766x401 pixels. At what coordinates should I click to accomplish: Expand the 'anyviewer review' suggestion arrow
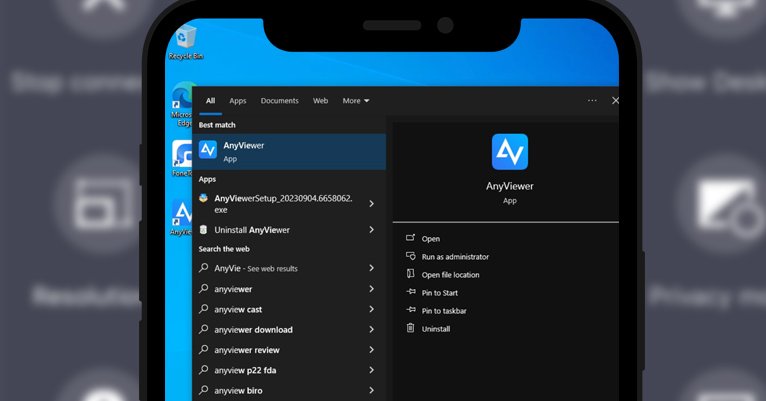point(372,349)
